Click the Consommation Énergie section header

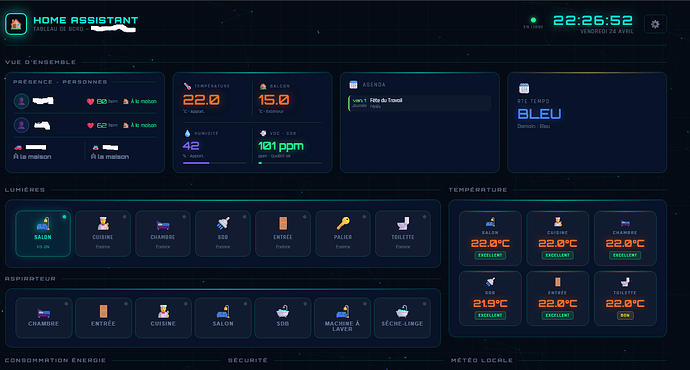[x=55, y=360]
